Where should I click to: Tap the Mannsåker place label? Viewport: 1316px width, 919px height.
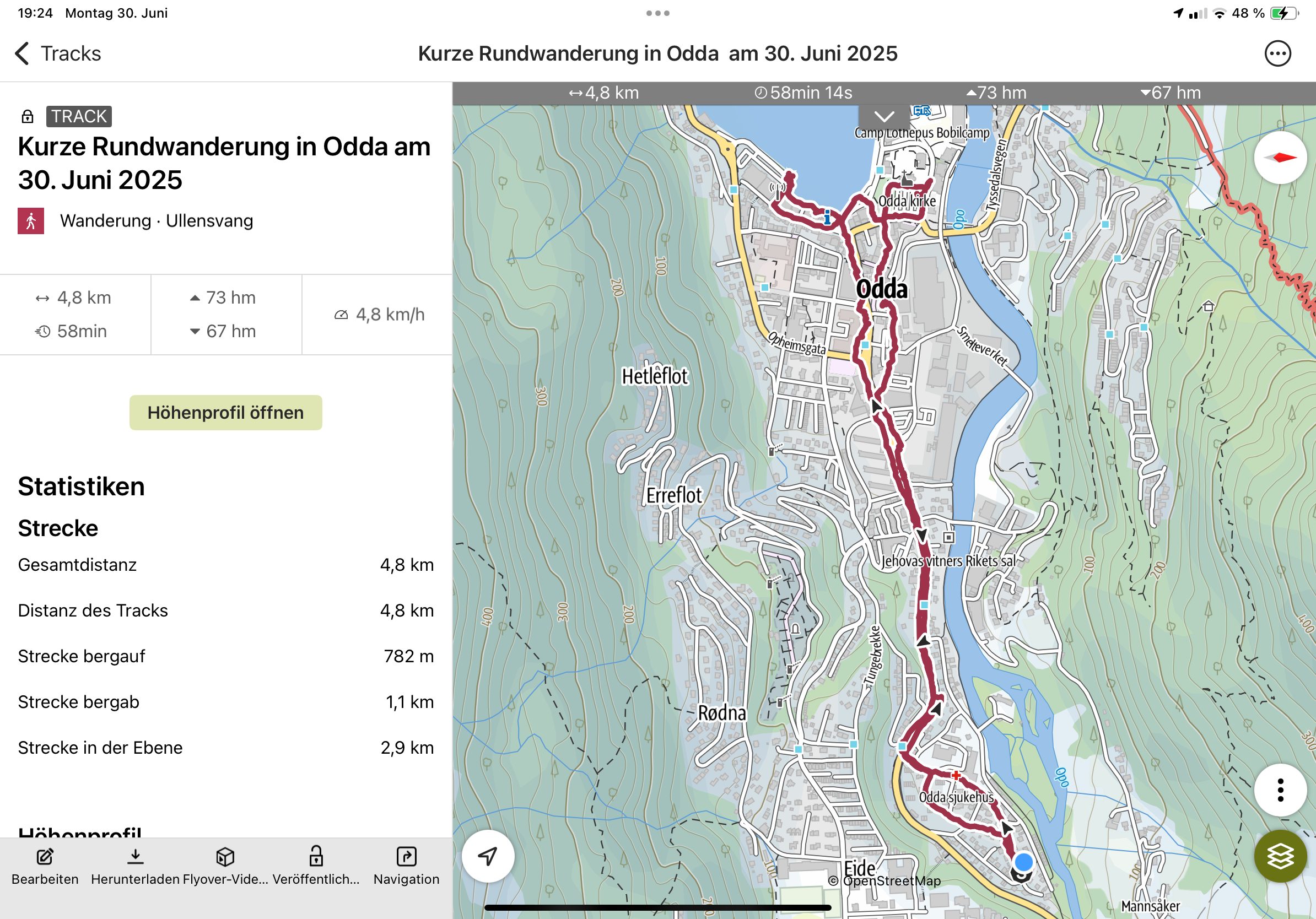point(1150,906)
